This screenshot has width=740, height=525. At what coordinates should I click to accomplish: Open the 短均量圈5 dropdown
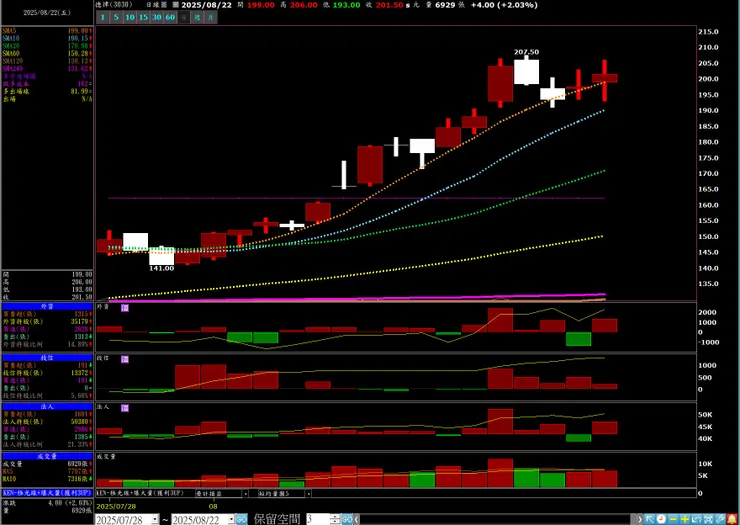coord(308,493)
